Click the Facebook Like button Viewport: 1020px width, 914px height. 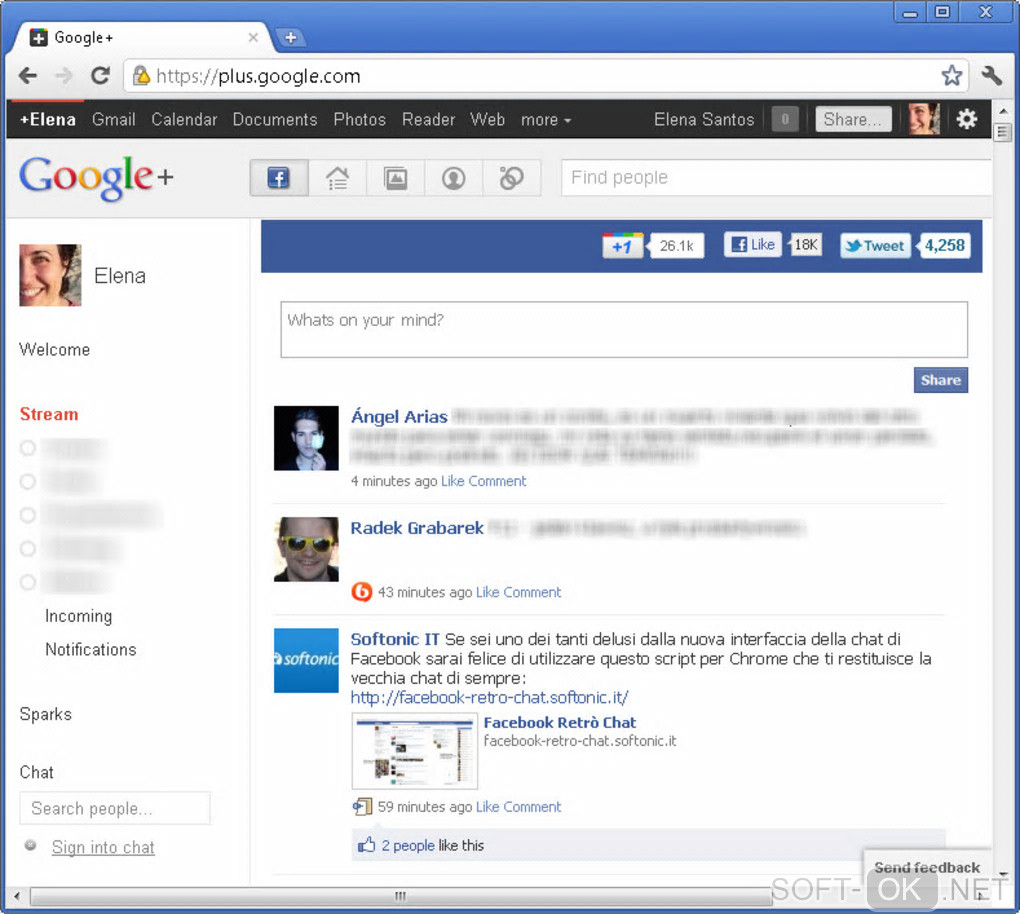(x=753, y=245)
